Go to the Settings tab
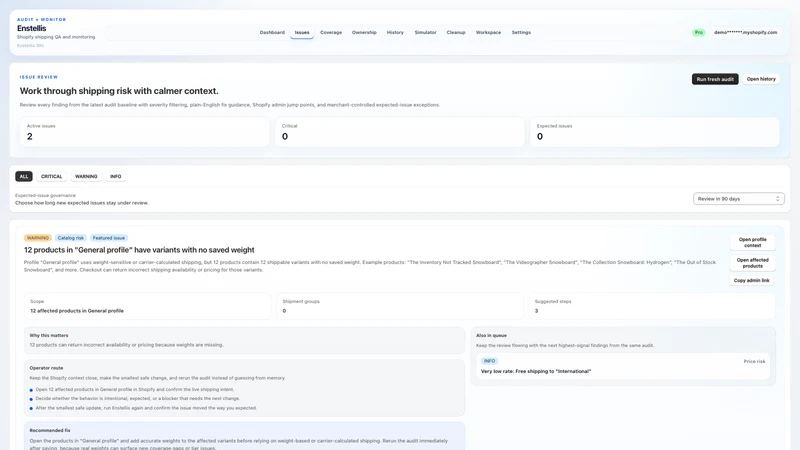Image resolution: width=800 pixels, height=450 pixels. (x=521, y=32)
